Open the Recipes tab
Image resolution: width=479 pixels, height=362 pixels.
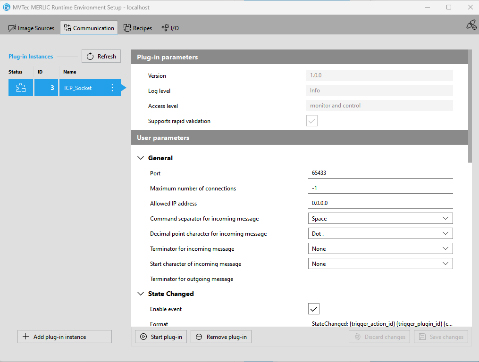[x=138, y=28]
